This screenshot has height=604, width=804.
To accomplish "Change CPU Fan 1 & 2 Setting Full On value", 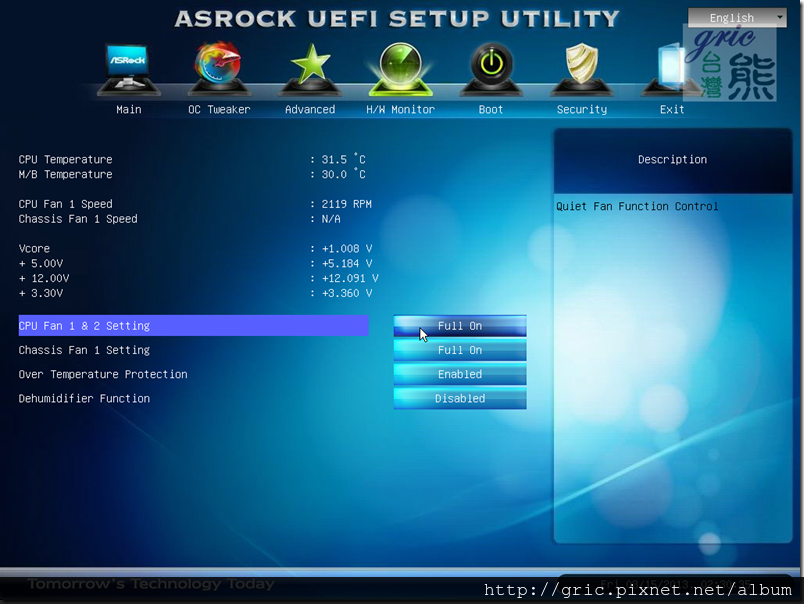I will tap(460, 326).
